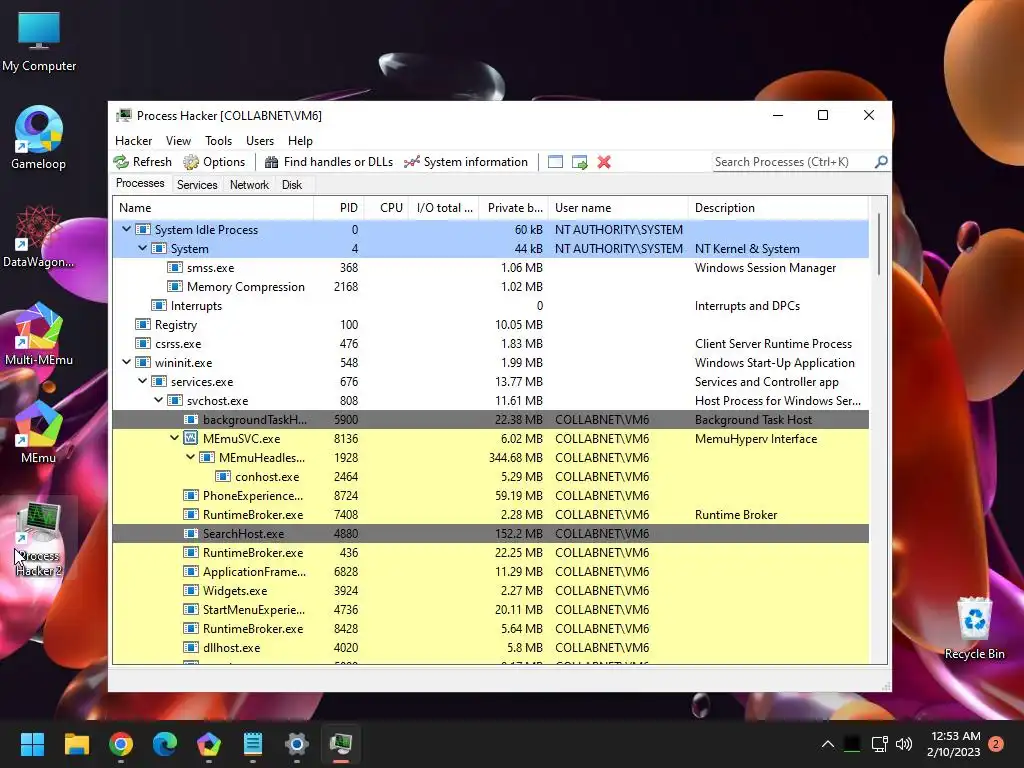Select the Multi-MEmu desktop shortcut
The image size is (1024, 768).
point(39,334)
